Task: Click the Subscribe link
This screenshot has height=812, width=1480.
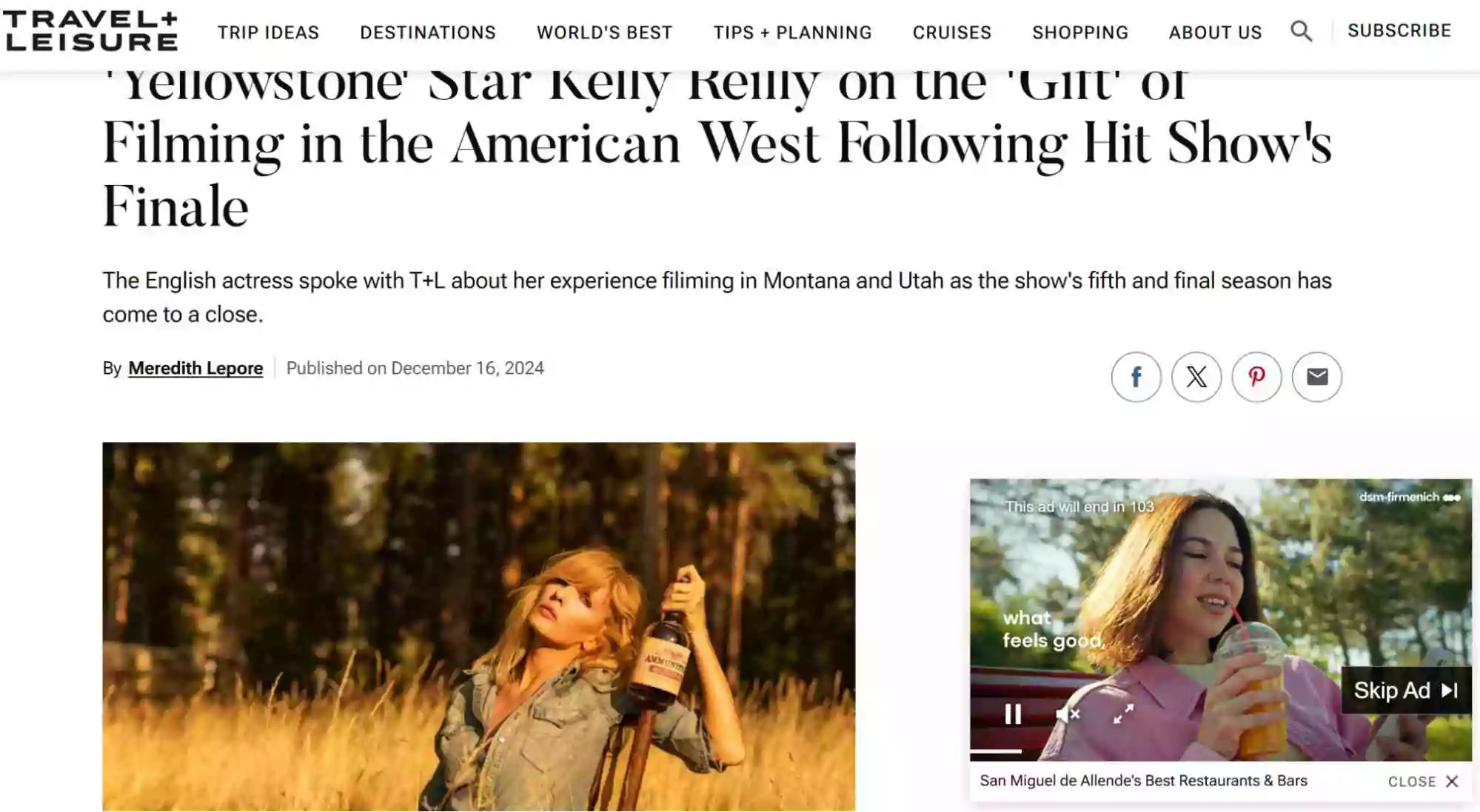Action: click(1399, 30)
